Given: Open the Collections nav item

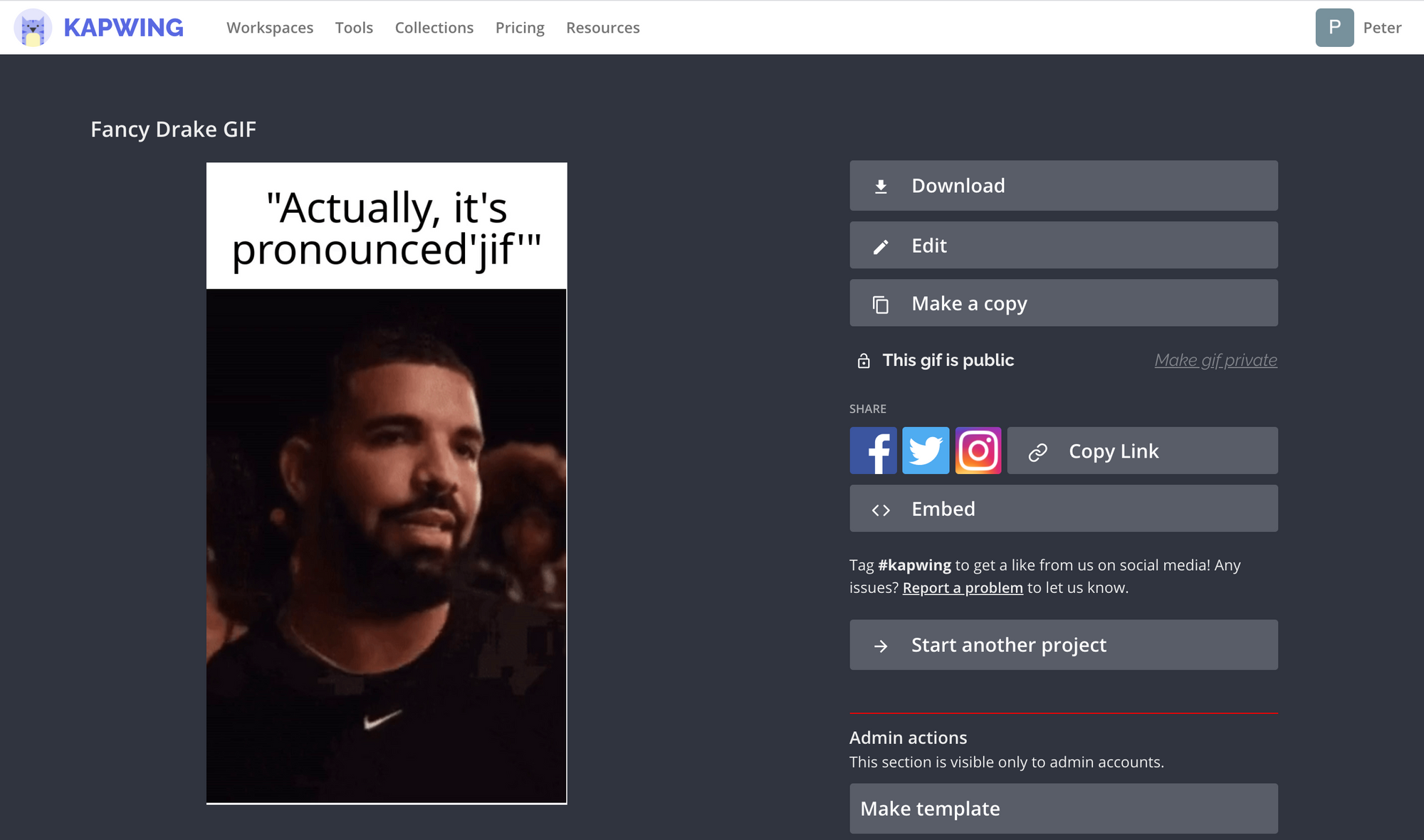Looking at the screenshot, I should coord(434,28).
